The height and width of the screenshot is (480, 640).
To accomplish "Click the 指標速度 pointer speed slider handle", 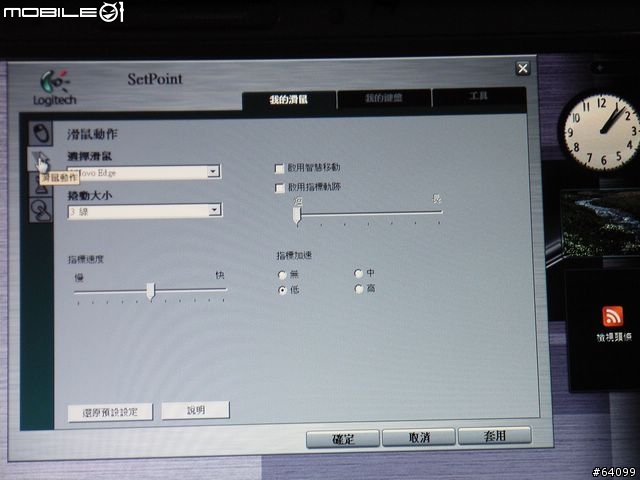I will [151, 291].
